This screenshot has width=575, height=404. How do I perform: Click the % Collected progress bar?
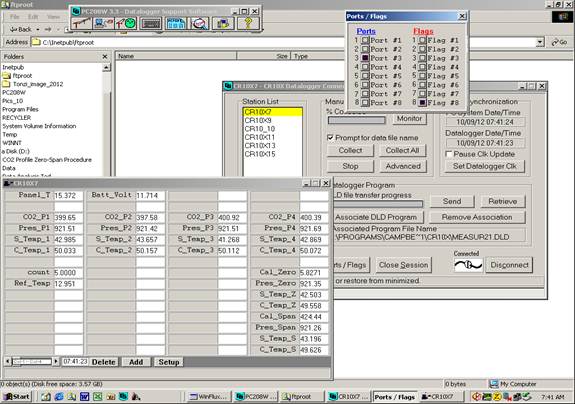coord(356,120)
